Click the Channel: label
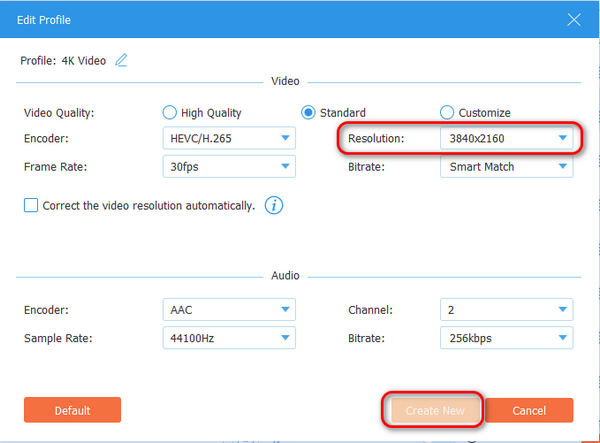Viewport: 600px width, 443px height. tap(370, 310)
